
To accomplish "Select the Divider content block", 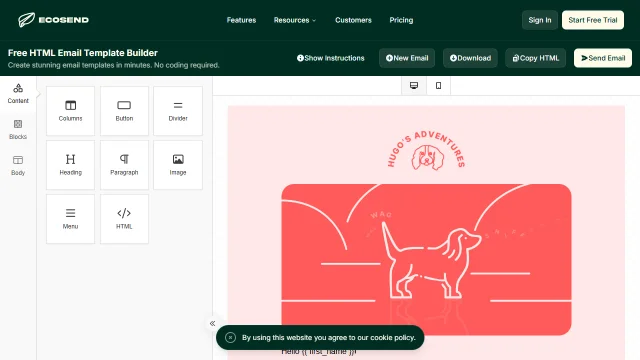I will coord(178,111).
